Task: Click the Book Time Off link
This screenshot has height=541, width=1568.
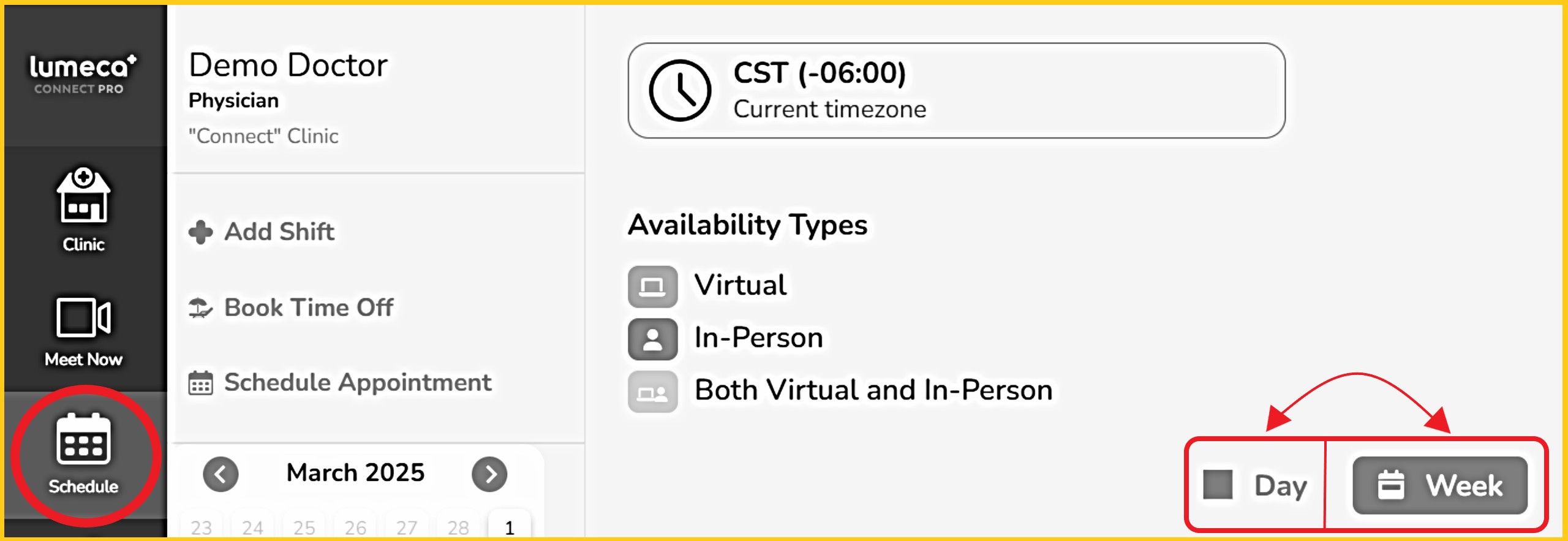Action: click(309, 308)
